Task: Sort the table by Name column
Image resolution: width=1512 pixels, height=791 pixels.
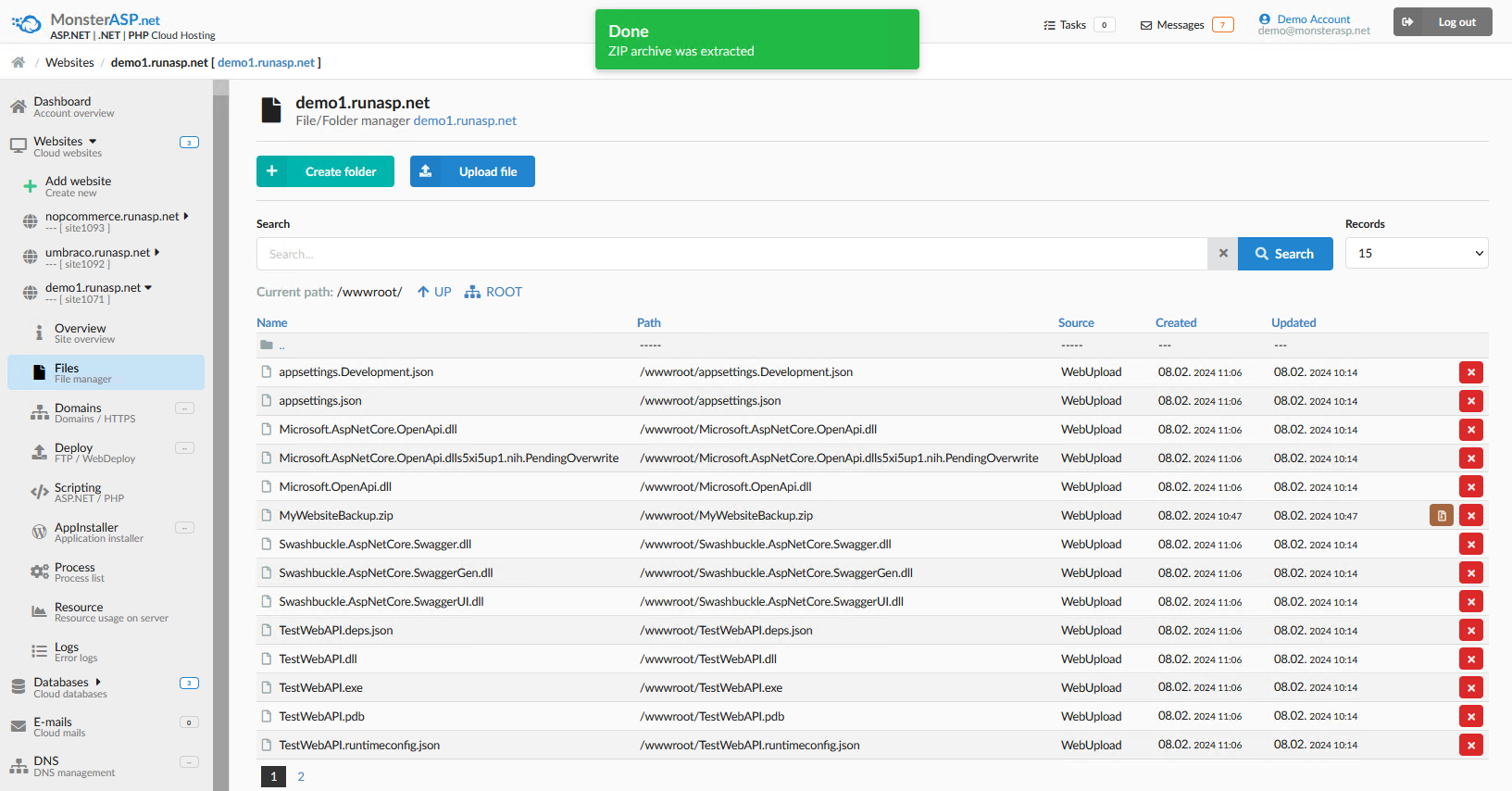Action: pyautogui.click(x=272, y=322)
